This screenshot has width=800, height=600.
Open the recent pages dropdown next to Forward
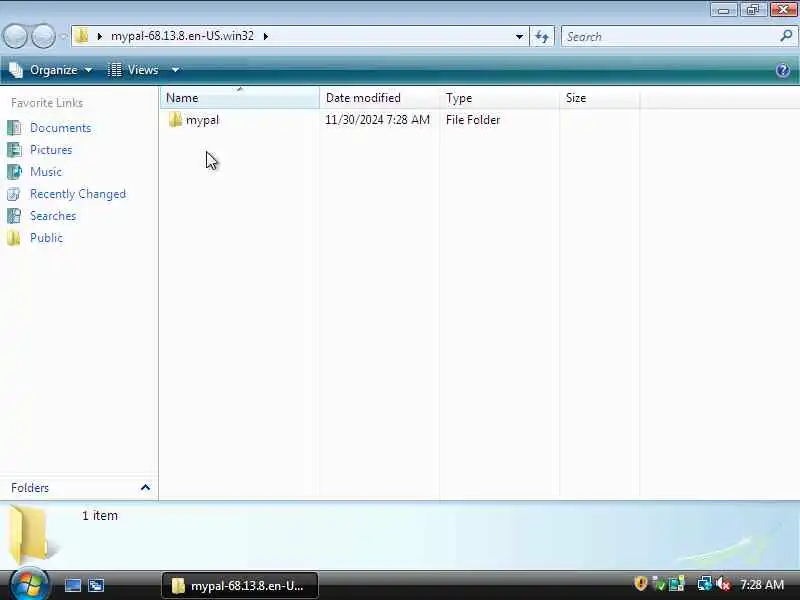coord(63,36)
